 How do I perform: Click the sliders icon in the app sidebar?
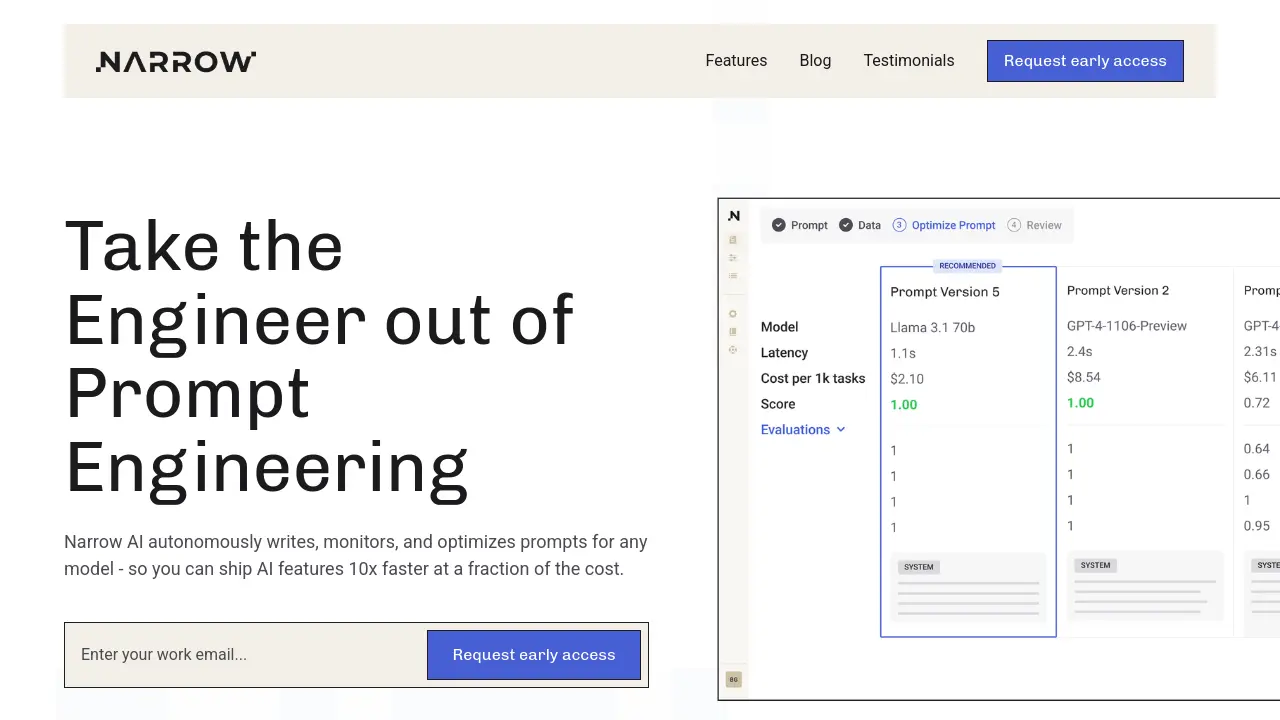click(x=733, y=258)
